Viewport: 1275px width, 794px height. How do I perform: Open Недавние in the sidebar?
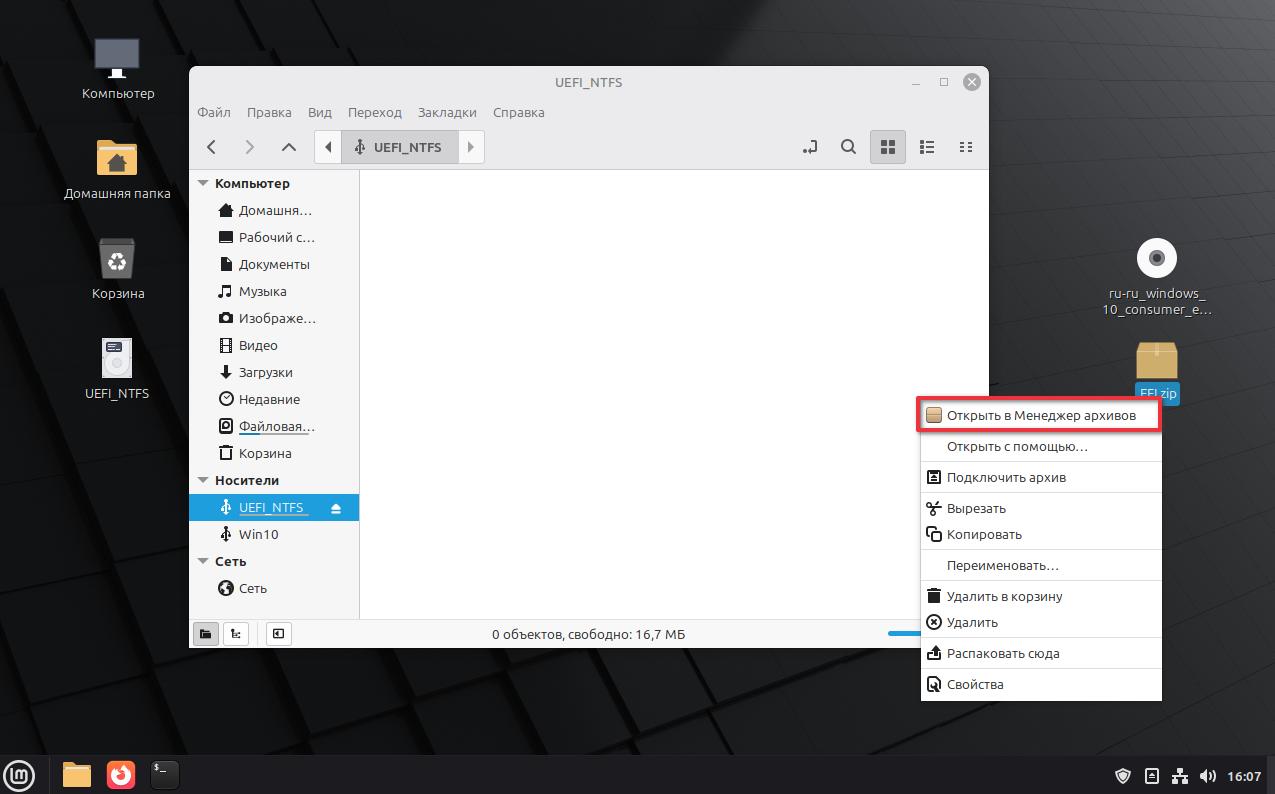(274, 399)
